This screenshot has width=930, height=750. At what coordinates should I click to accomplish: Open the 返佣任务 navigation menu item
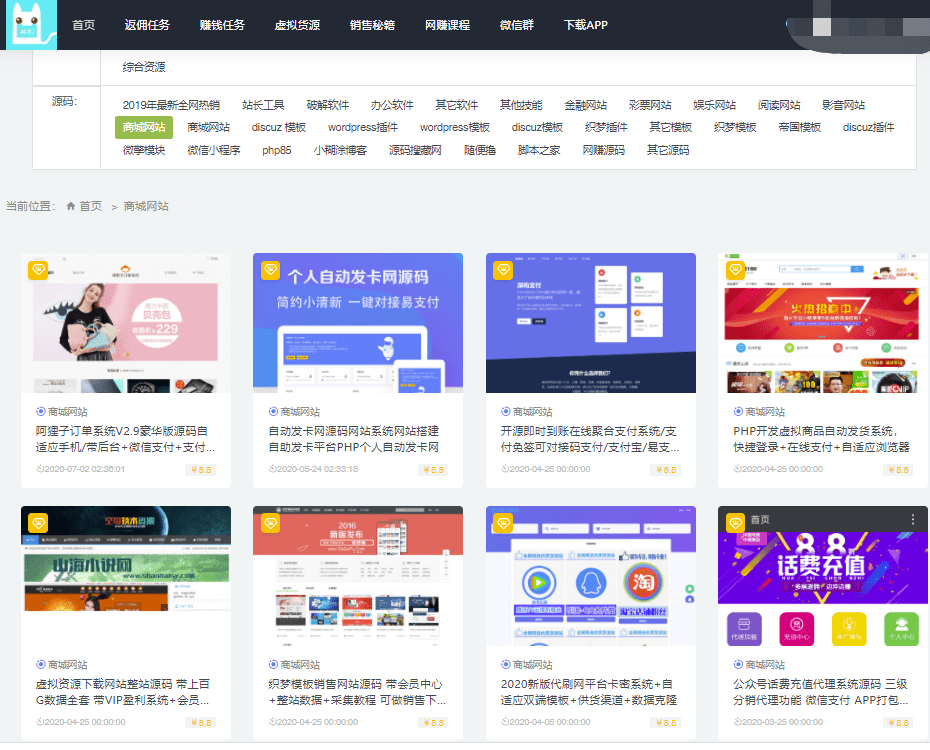(147, 25)
